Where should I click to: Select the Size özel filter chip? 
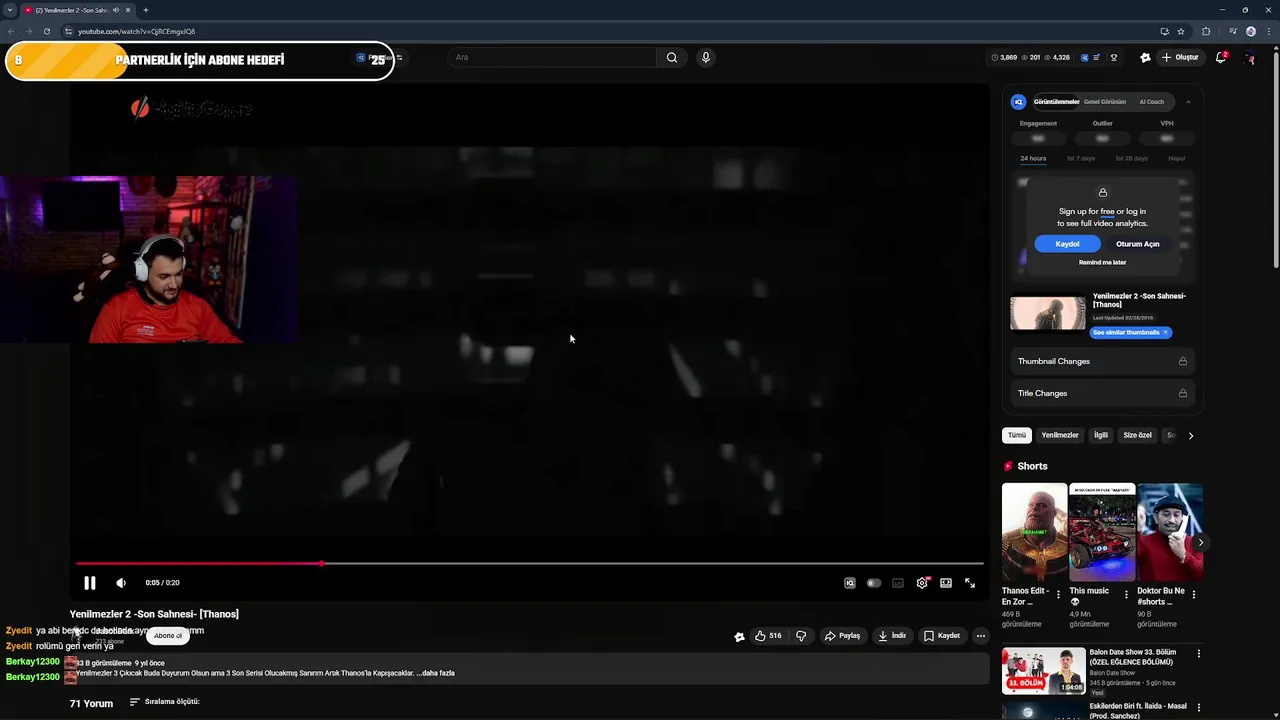point(1138,436)
